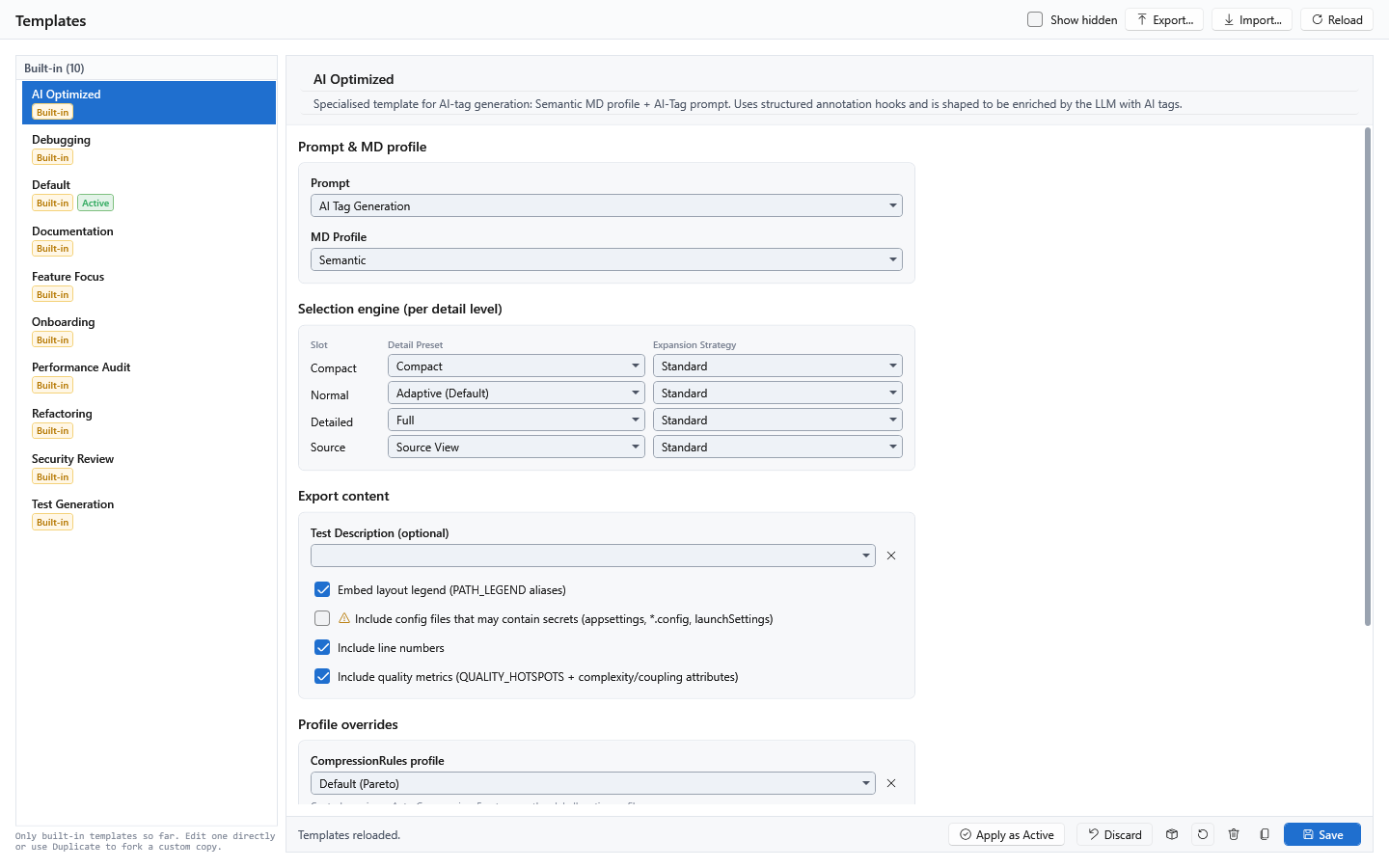The width and height of the screenshot is (1389, 868).
Task: Click the circular reset arrow icon
Action: tap(1203, 834)
